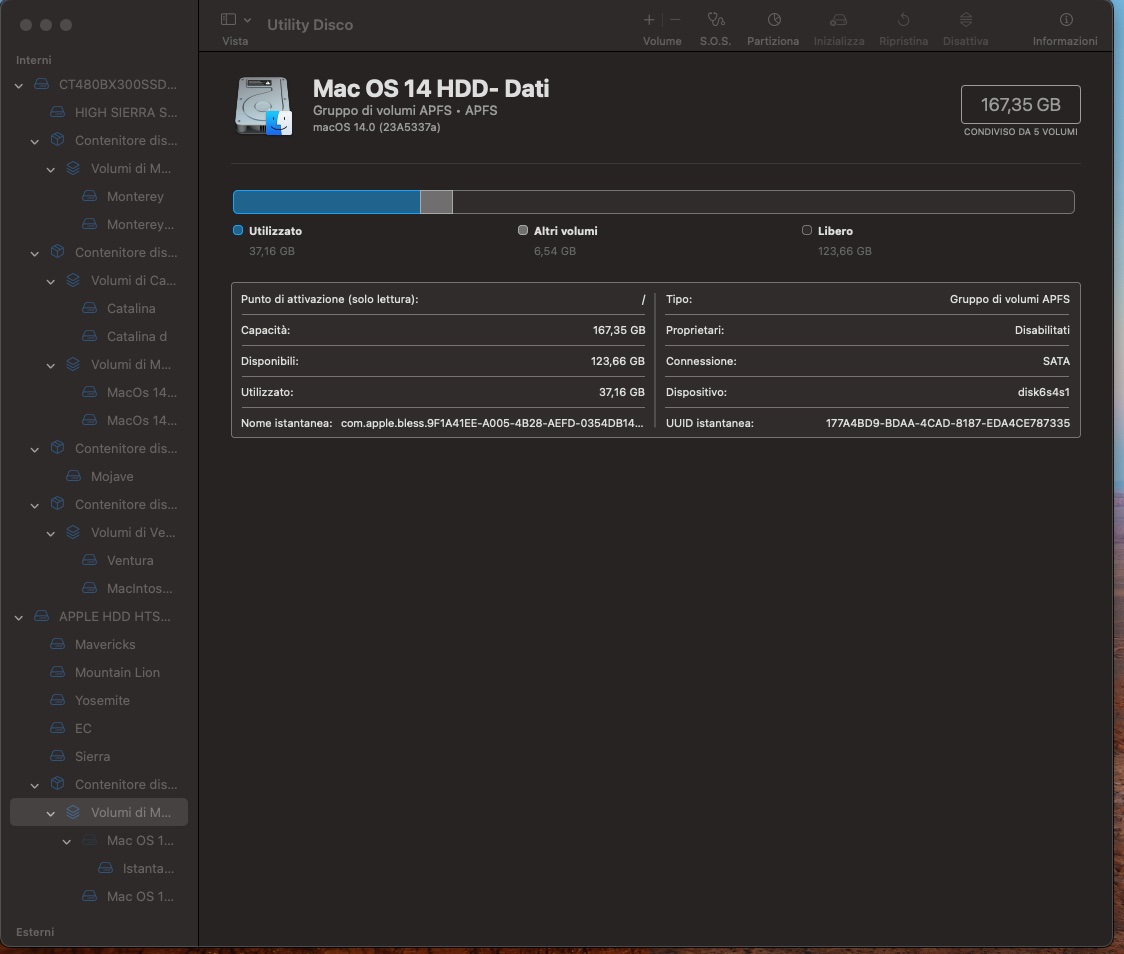The image size is (1124, 954).
Task: Collapse the CT480BX300SSD disk tree
Action: 19,85
